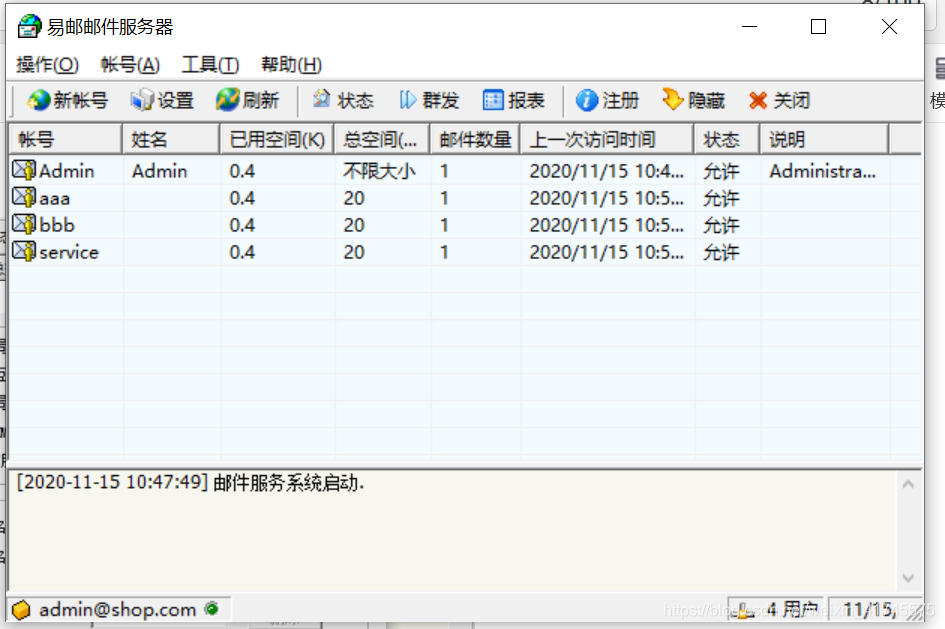Open the 操作(O) menu
Viewport: 945px width, 629px height.
(48, 64)
